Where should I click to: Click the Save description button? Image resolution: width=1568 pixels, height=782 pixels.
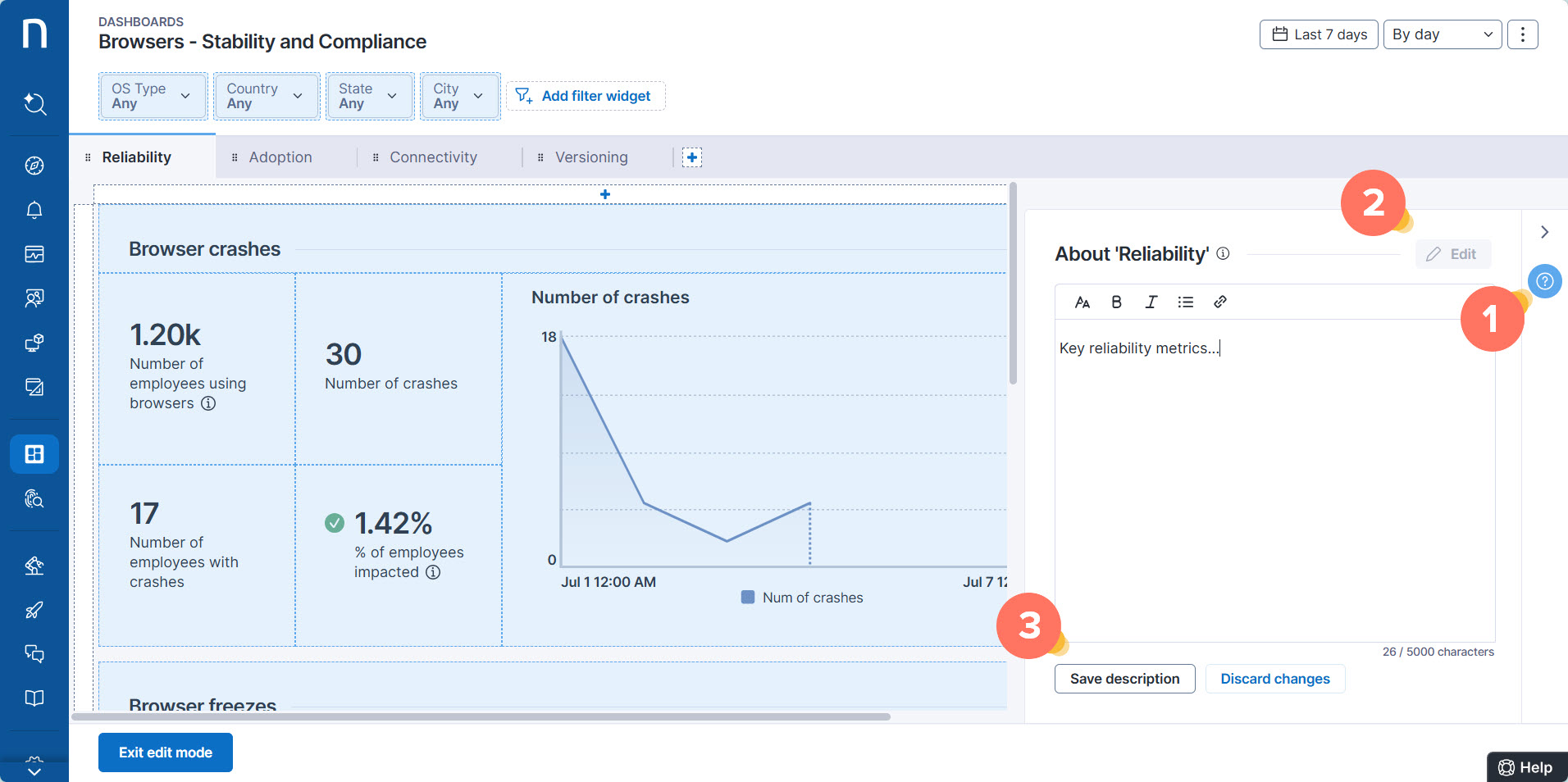[x=1124, y=679]
